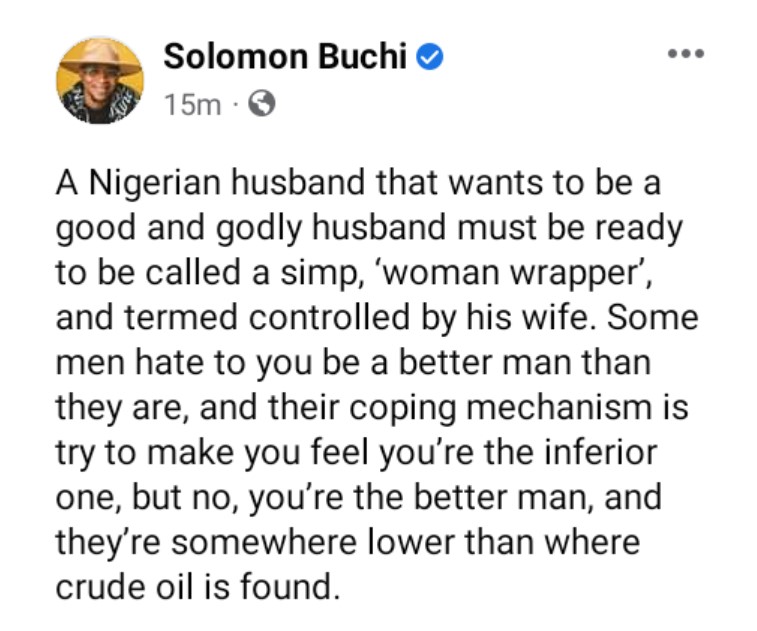Image resolution: width=757 pixels, height=631 pixels.
Task: Click the words "crude oil" in the post
Action: [x=129, y=585]
